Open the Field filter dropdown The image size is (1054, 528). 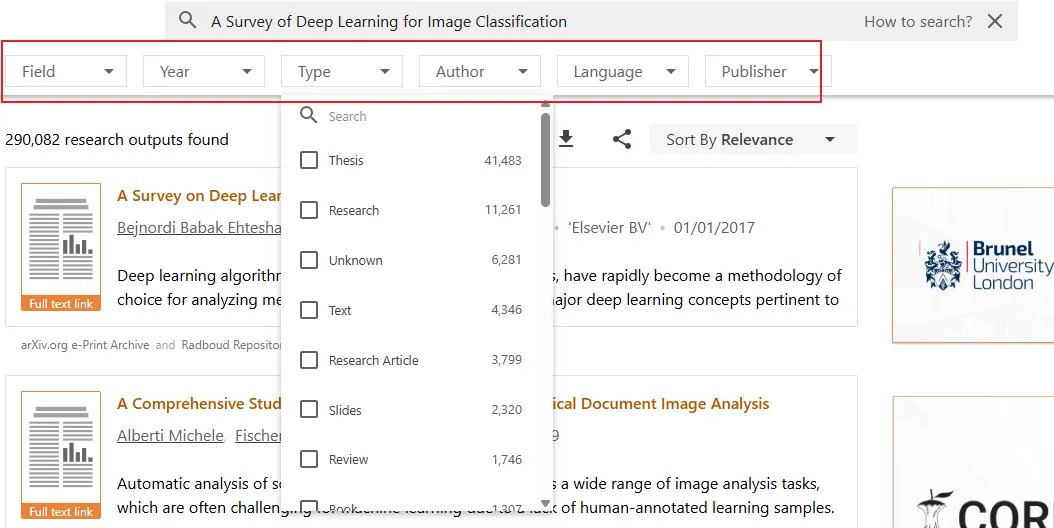tap(67, 71)
